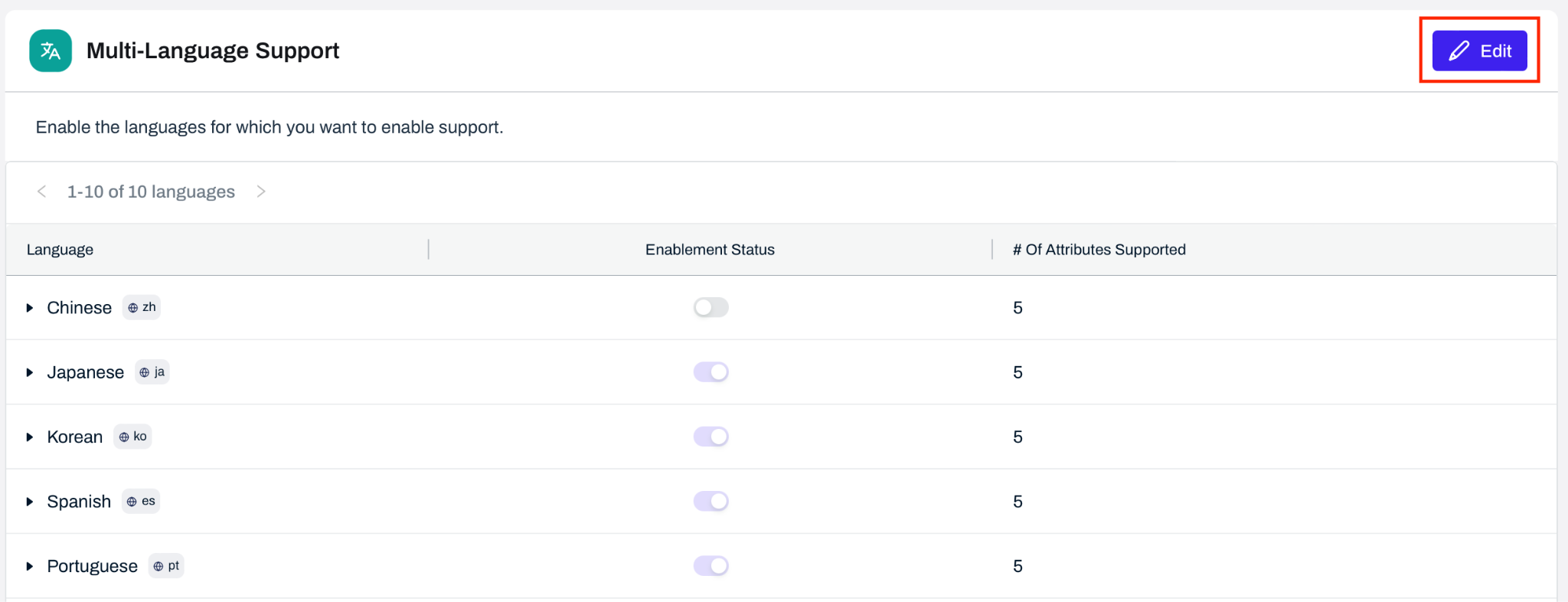Go to previous page of languages
This screenshot has width=1568, height=602.
(x=42, y=191)
